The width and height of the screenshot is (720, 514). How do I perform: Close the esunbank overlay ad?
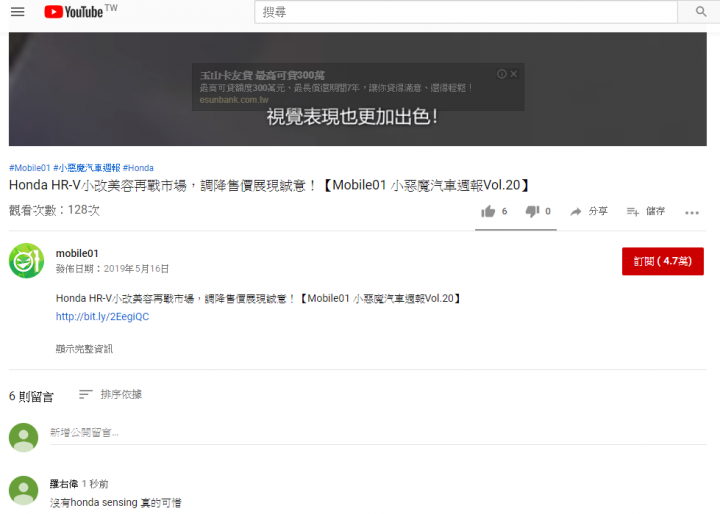[x=514, y=74]
